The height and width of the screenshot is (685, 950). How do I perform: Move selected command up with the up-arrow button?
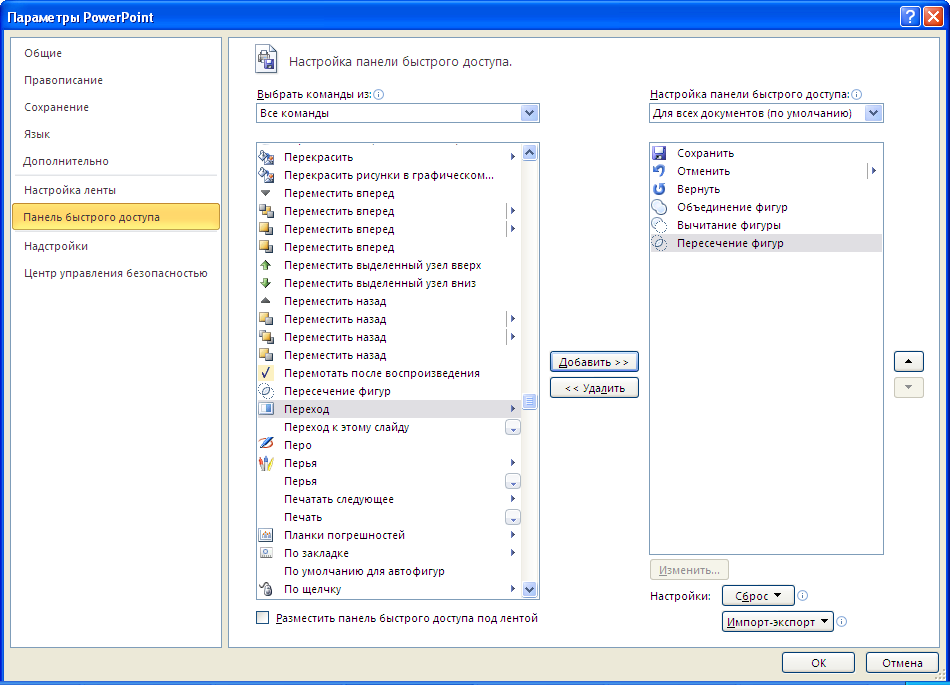(909, 362)
